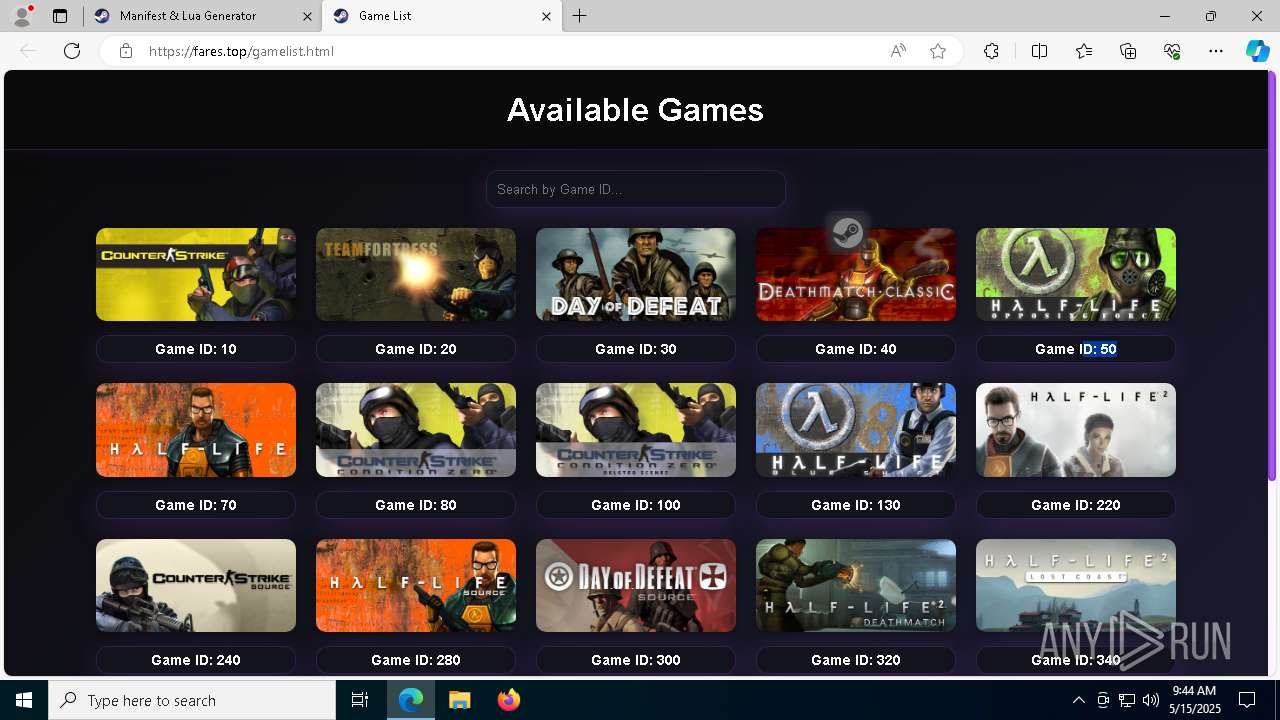
Task: Open Condition Zero thumbnail ID 80
Action: 416,430
